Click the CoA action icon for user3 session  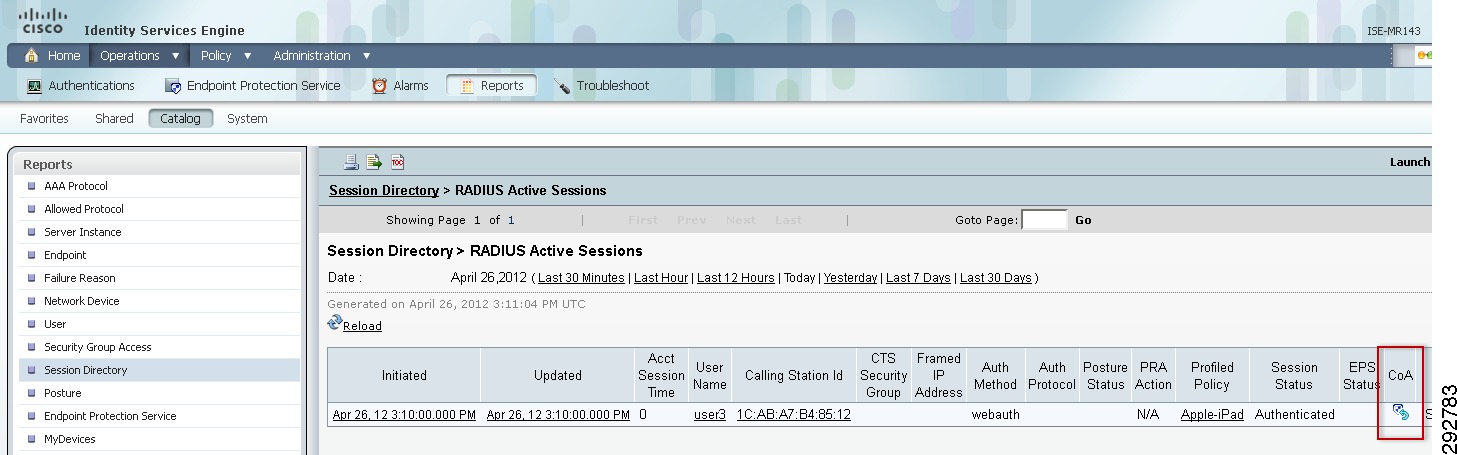pyautogui.click(x=1400, y=412)
